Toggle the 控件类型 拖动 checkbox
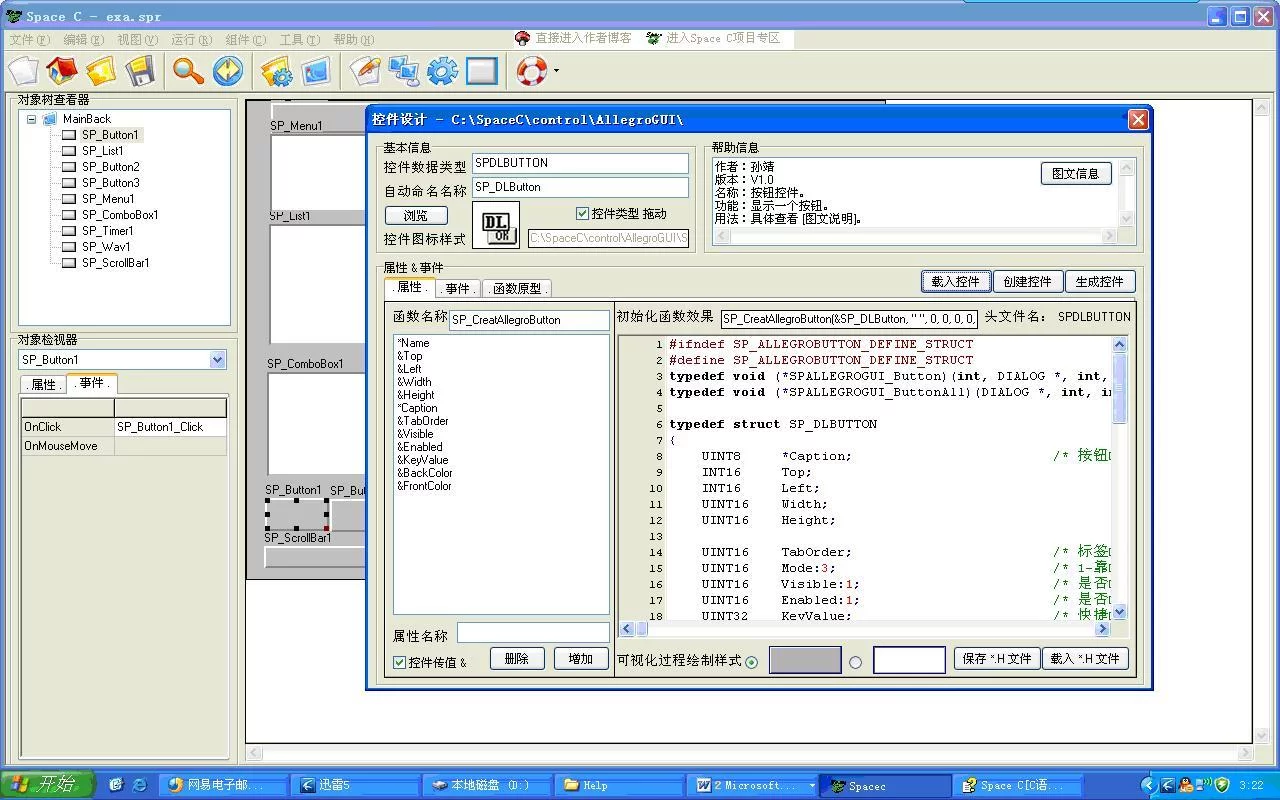 point(582,213)
